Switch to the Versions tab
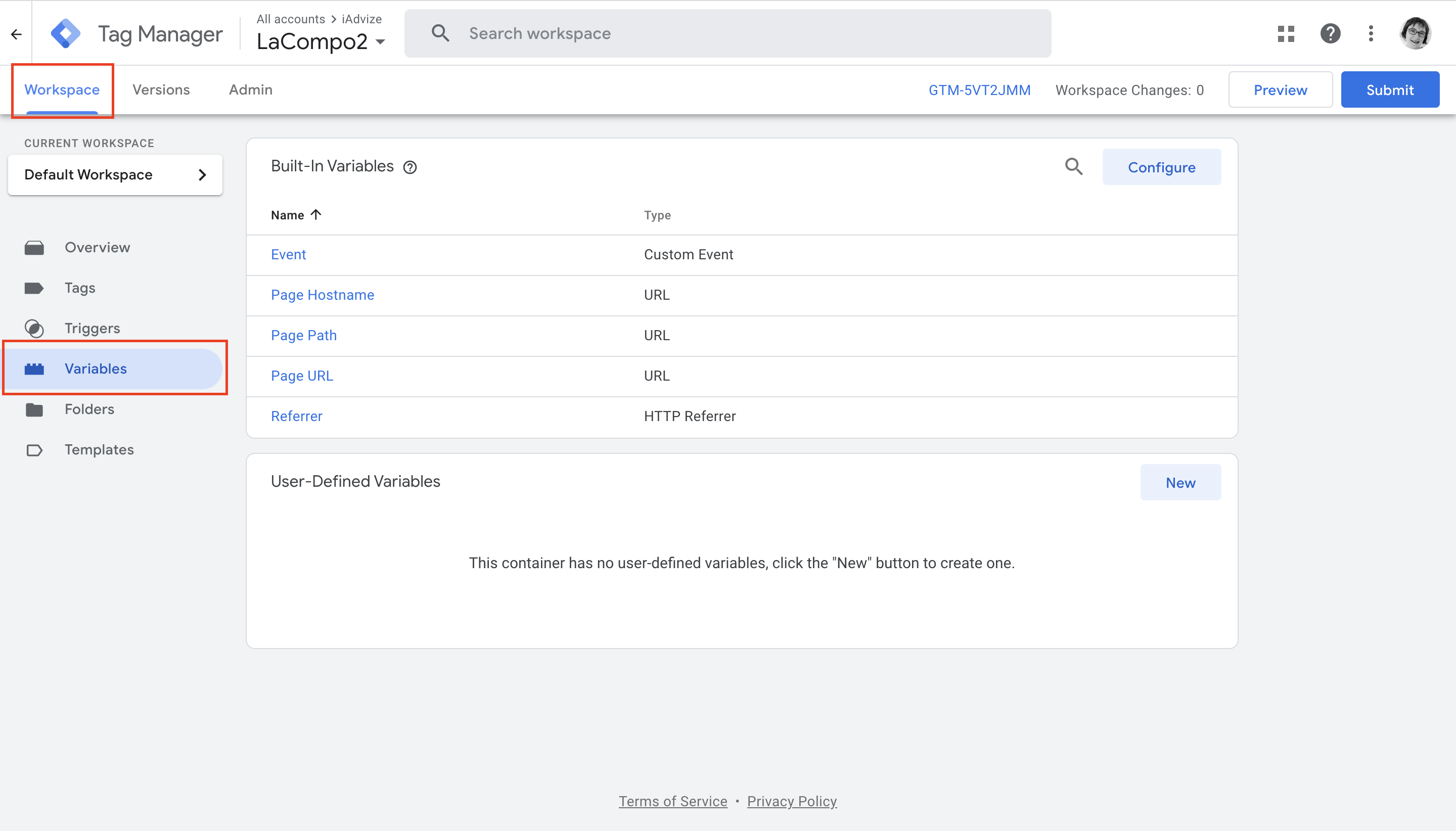Screen dimensions: 1456x831 click(161, 90)
